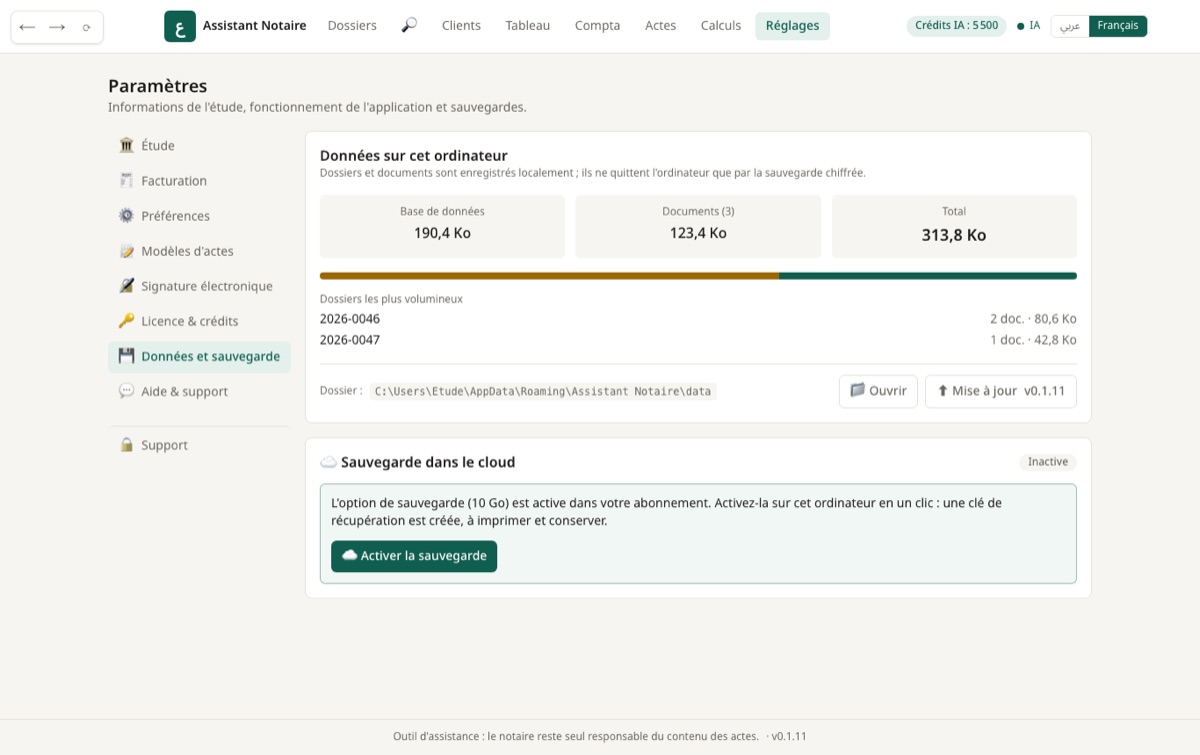
Task: Select the Réglages tab
Action: tap(792, 26)
